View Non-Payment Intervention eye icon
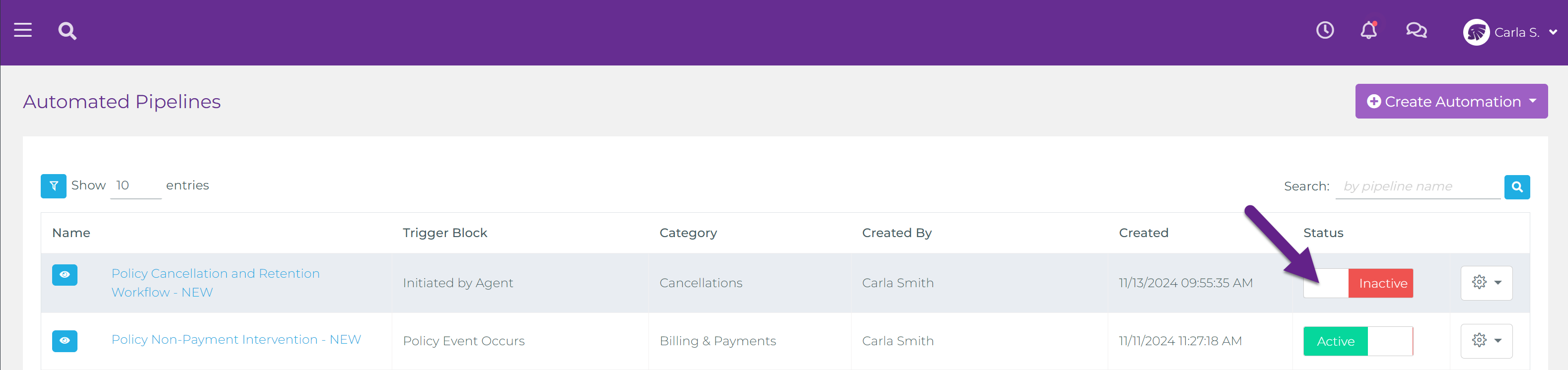 pos(65,341)
